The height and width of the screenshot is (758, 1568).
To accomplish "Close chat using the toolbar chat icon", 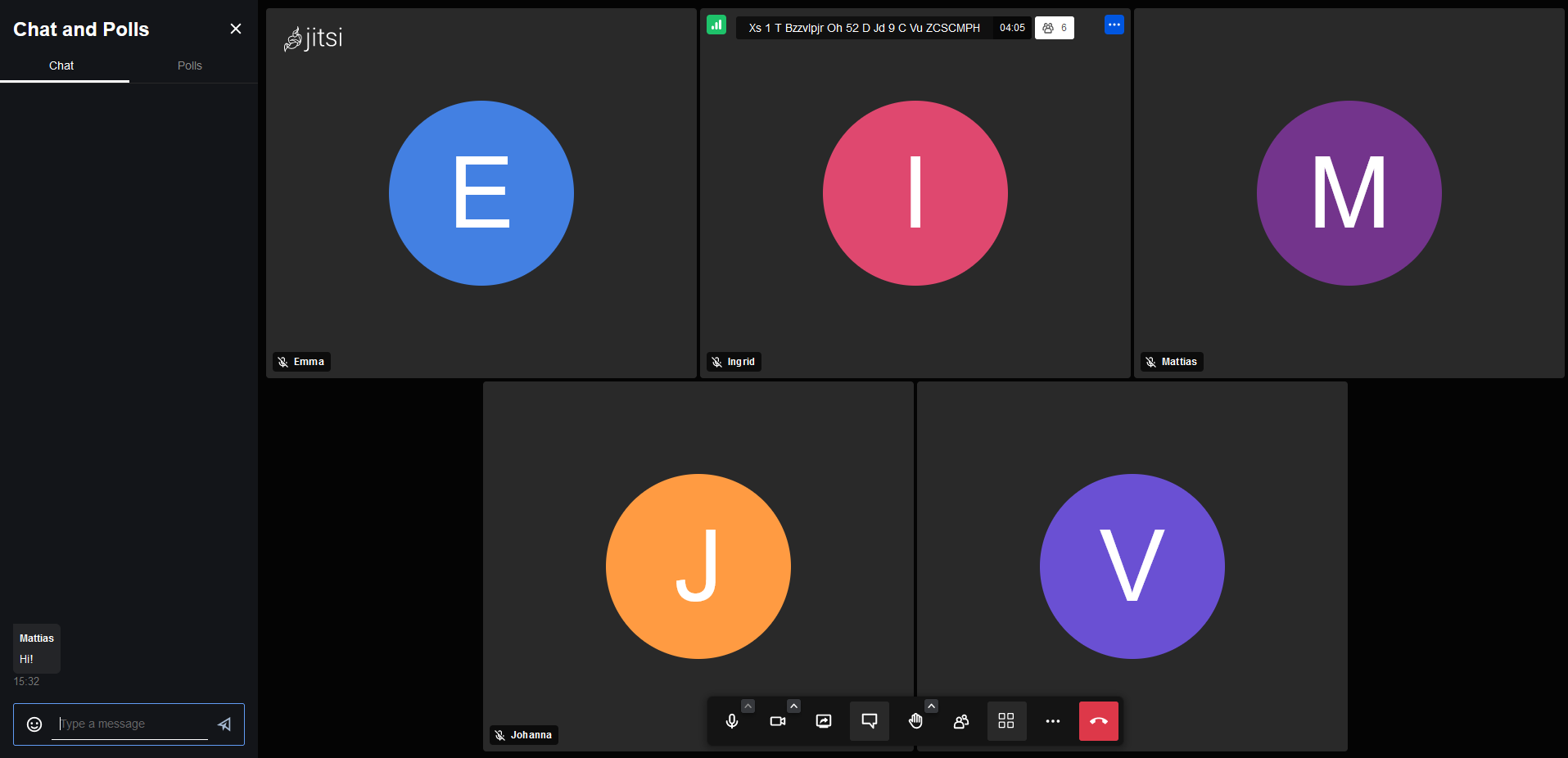I will pos(870,721).
